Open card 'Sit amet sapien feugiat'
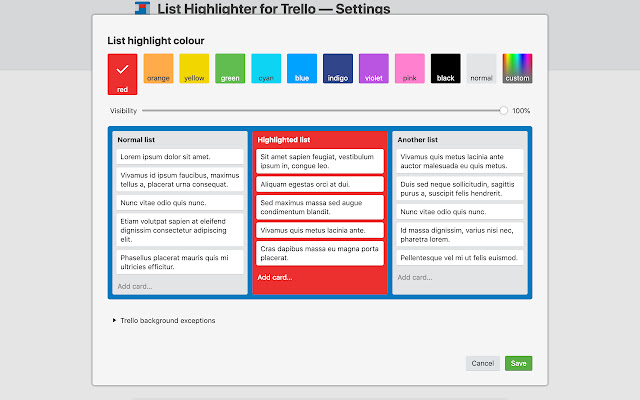 pos(320,161)
